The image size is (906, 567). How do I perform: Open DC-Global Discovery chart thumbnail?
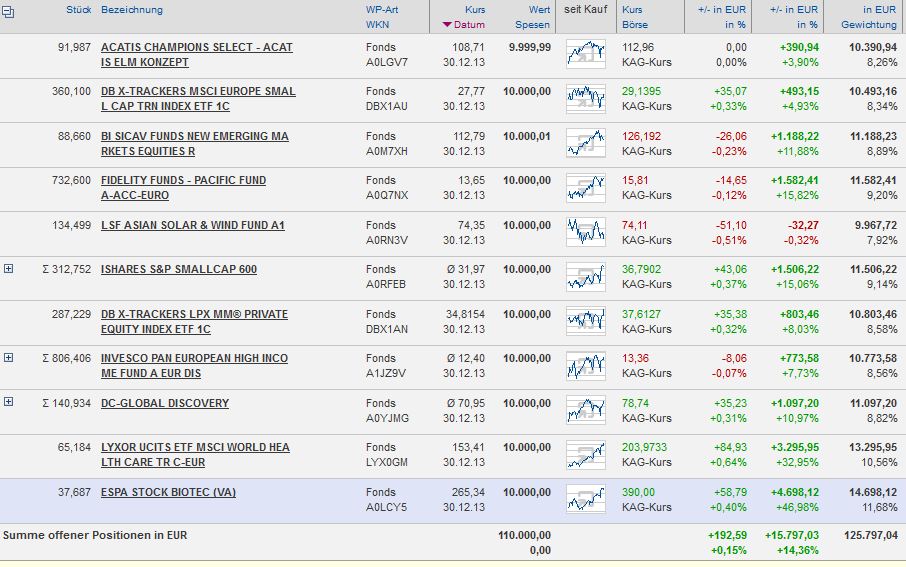click(x=586, y=410)
